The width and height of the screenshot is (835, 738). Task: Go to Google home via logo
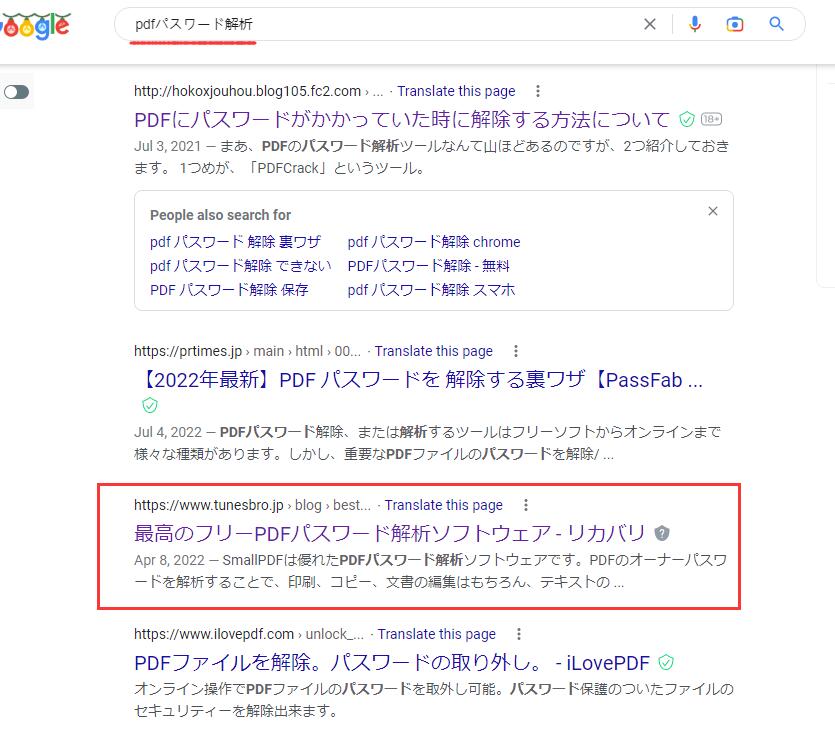click(35, 26)
